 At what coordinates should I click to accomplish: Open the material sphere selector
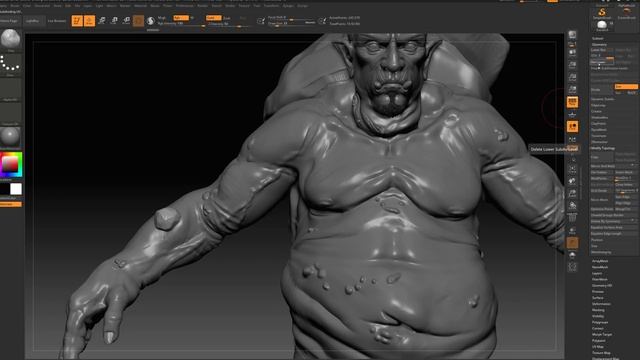pos(10,137)
